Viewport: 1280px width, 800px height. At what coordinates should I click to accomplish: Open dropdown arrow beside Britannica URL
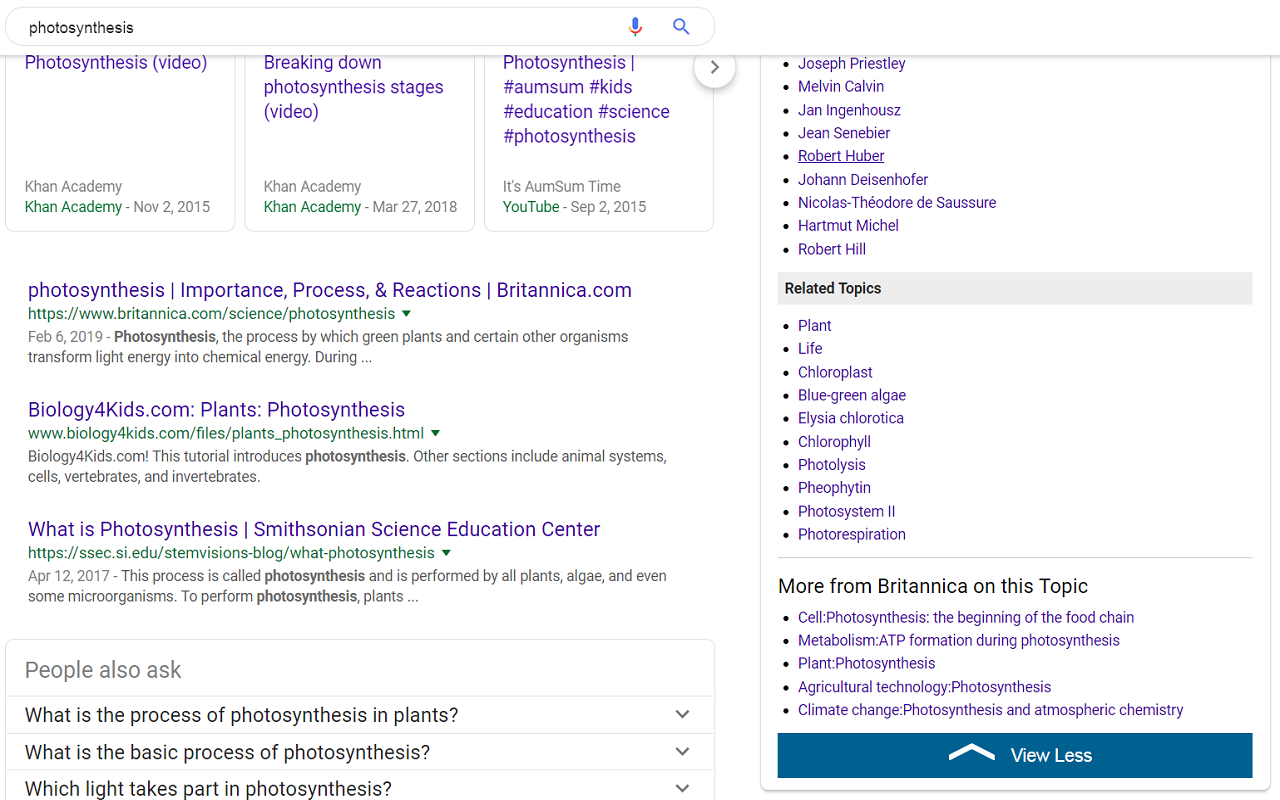click(x=407, y=314)
